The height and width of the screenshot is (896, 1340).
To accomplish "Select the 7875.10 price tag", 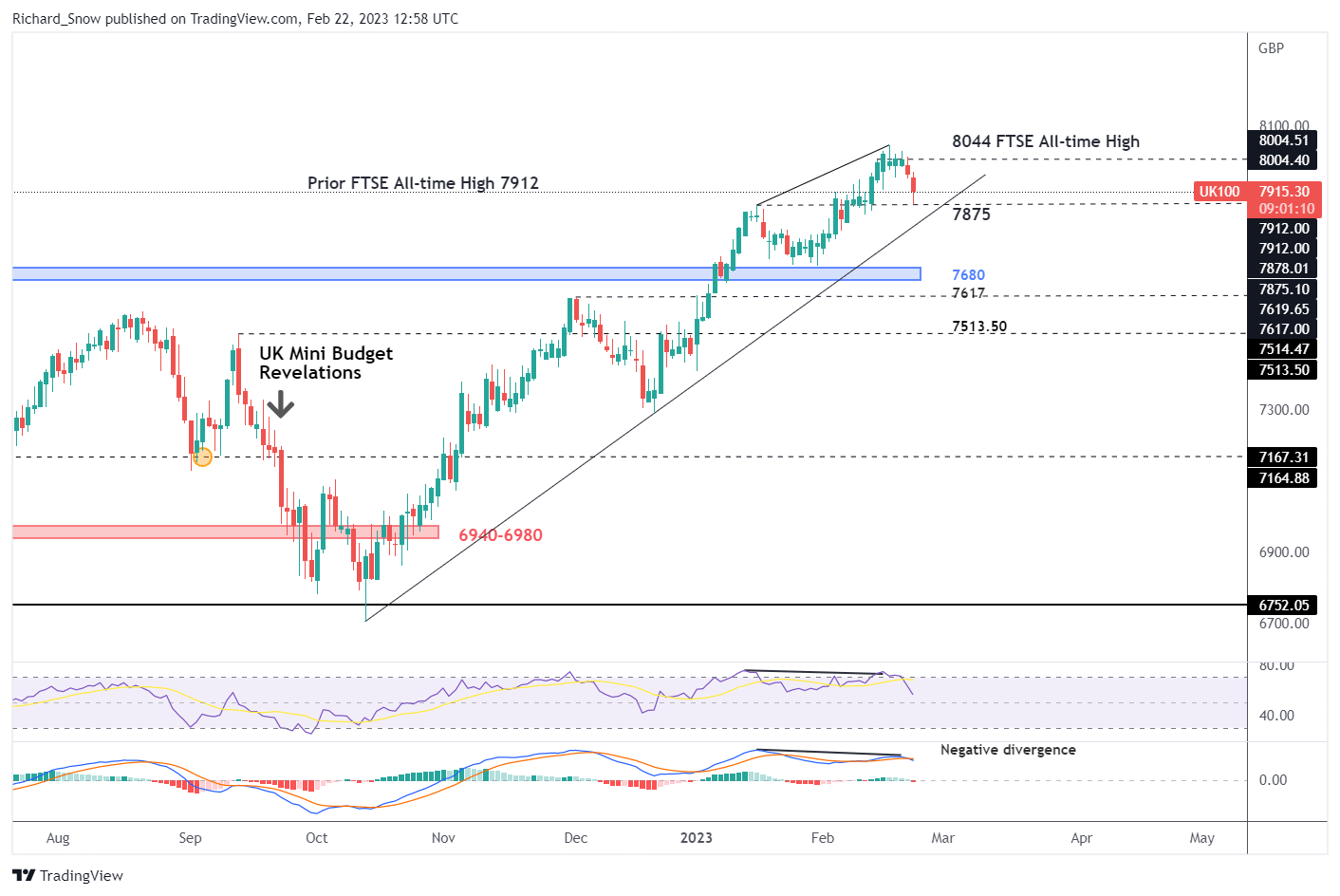I will point(1284,289).
